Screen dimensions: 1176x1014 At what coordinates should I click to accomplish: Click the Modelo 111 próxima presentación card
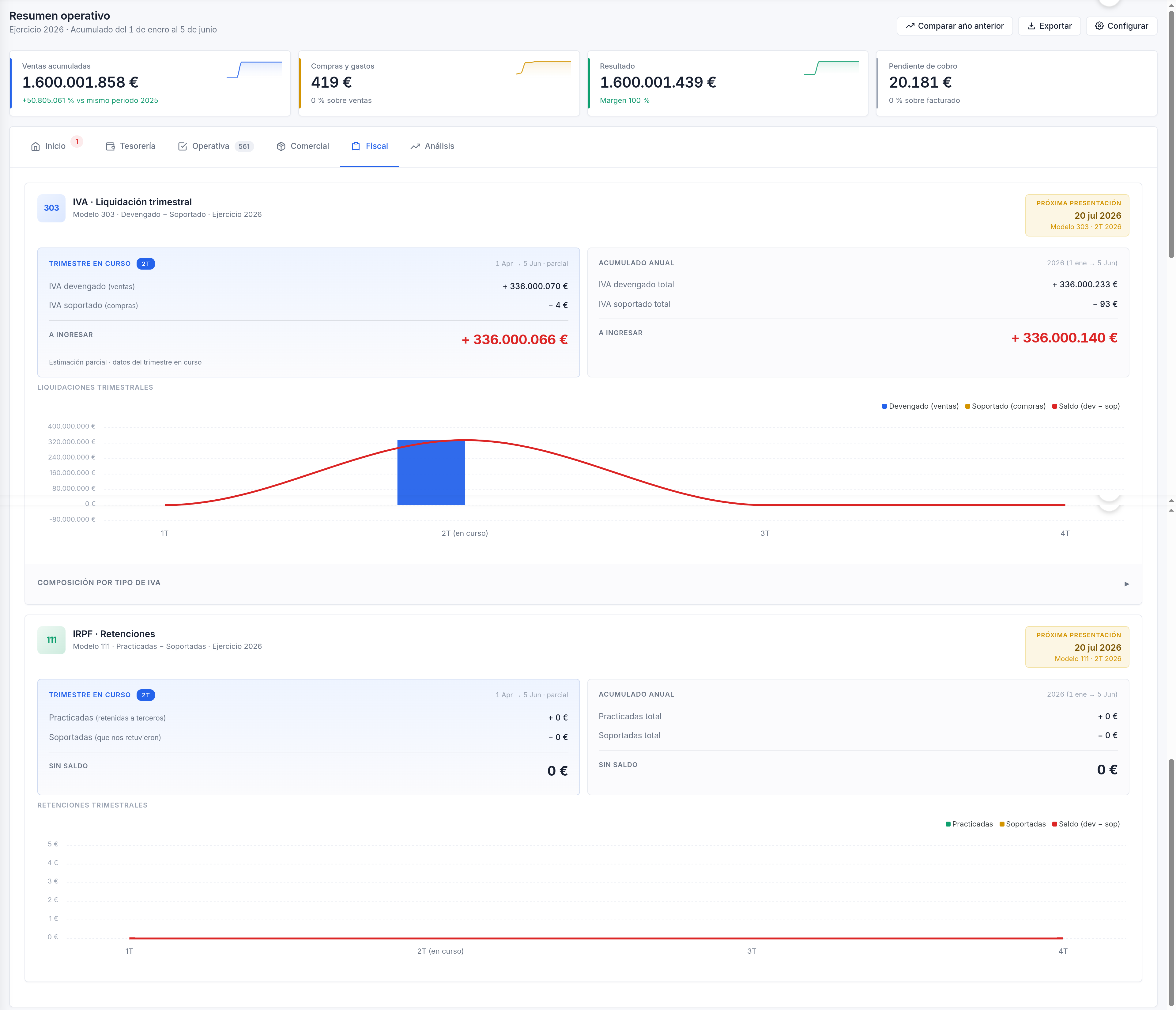[1077, 647]
